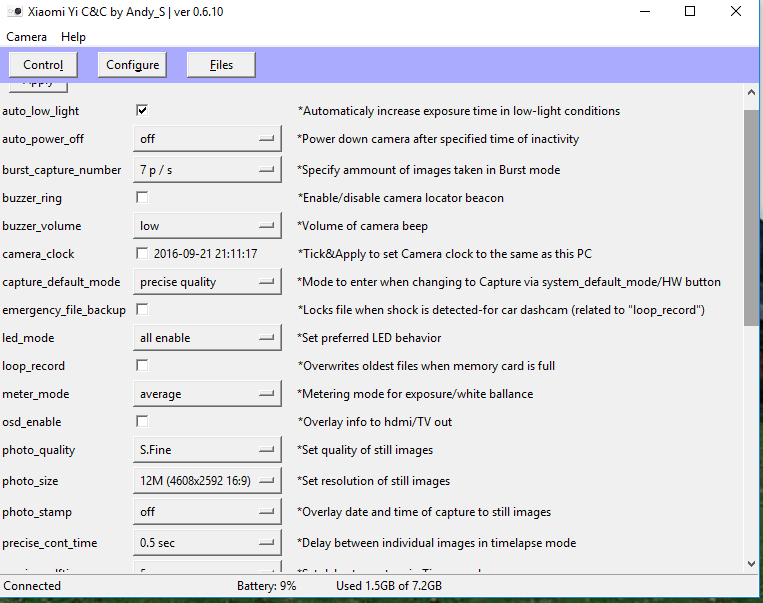
Task: Minimize the Xiaomi Yi C&C window
Action: (645, 11)
